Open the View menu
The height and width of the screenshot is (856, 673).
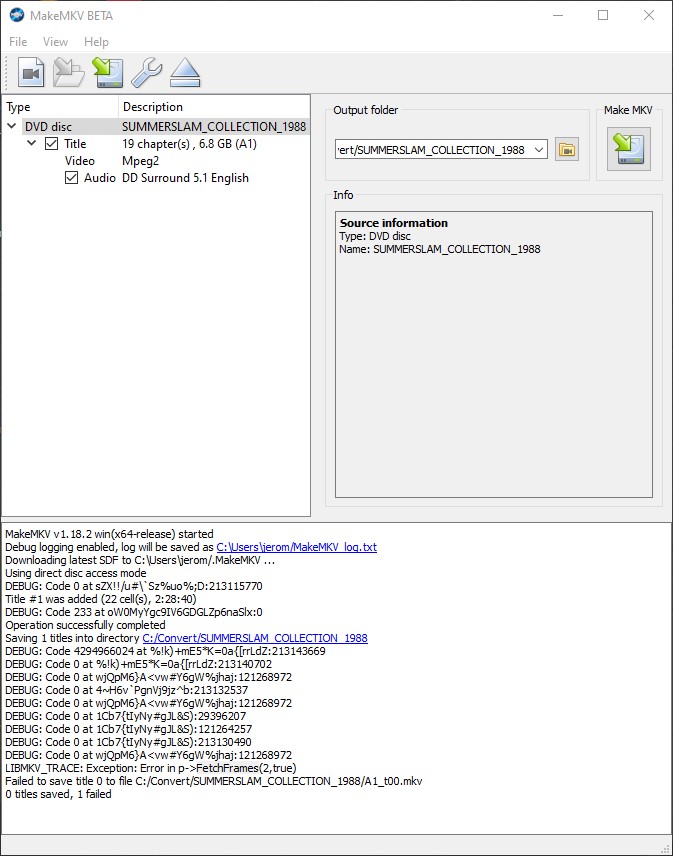click(56, 42)
